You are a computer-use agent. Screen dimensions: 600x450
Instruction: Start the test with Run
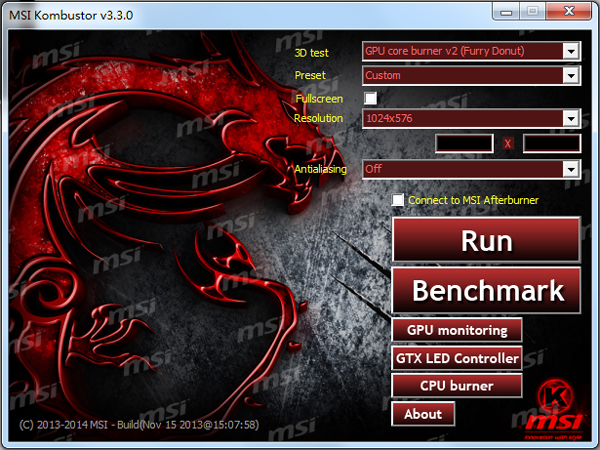pos(486,240)
